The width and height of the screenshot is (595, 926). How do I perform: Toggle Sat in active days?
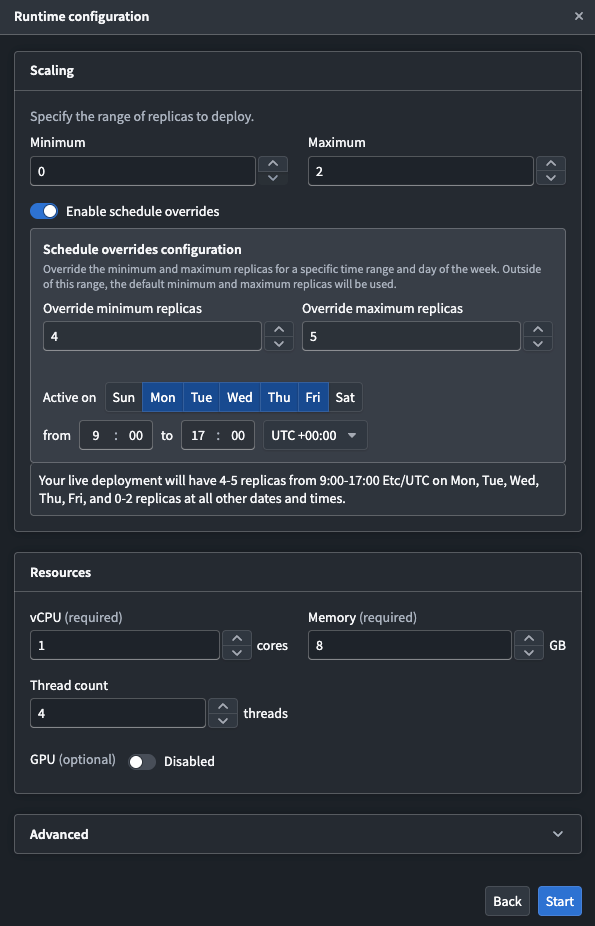click(x=345, y=397)
